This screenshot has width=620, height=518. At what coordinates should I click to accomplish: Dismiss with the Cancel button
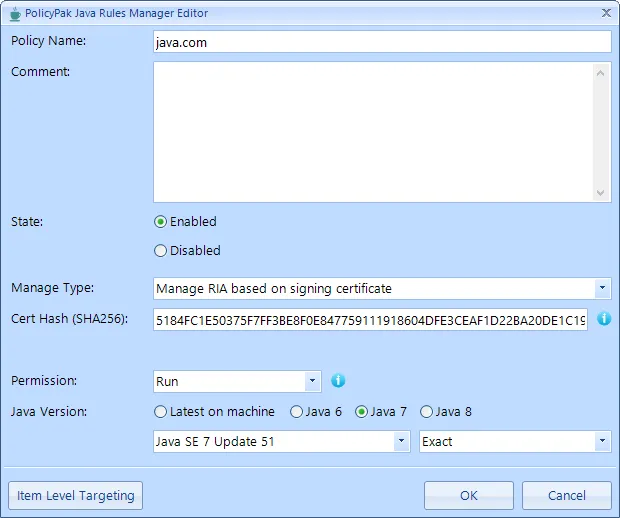pos(567,495)
